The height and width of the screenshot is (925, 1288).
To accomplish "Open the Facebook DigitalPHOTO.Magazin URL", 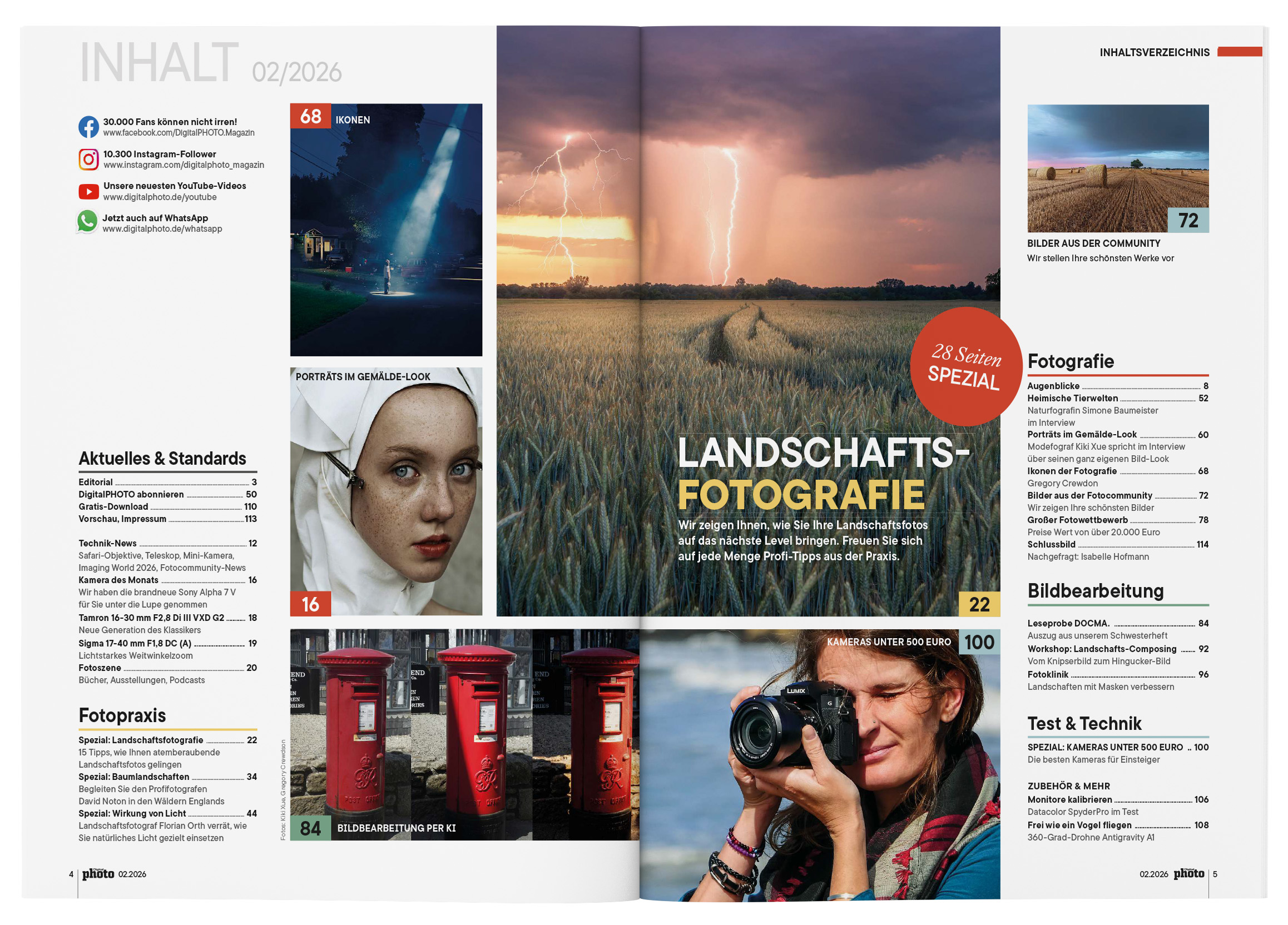I will pos(179,133).
